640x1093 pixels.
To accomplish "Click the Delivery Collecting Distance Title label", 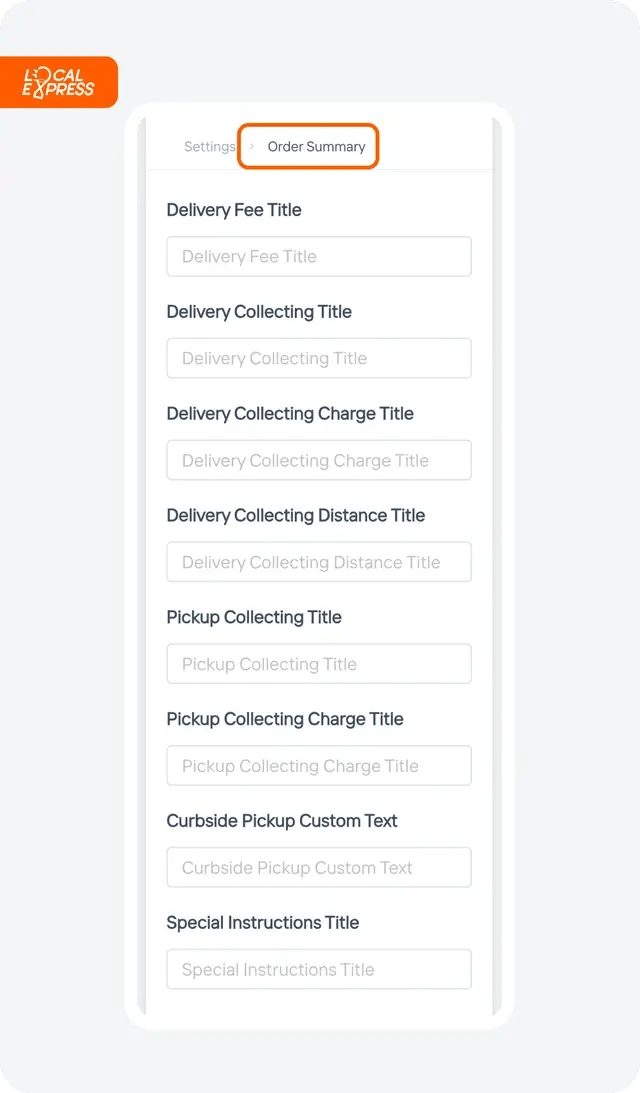I will coord(296,515).
